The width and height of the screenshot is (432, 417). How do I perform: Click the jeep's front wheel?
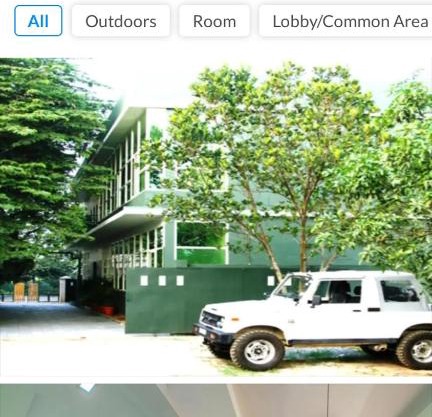coord(258,350)
